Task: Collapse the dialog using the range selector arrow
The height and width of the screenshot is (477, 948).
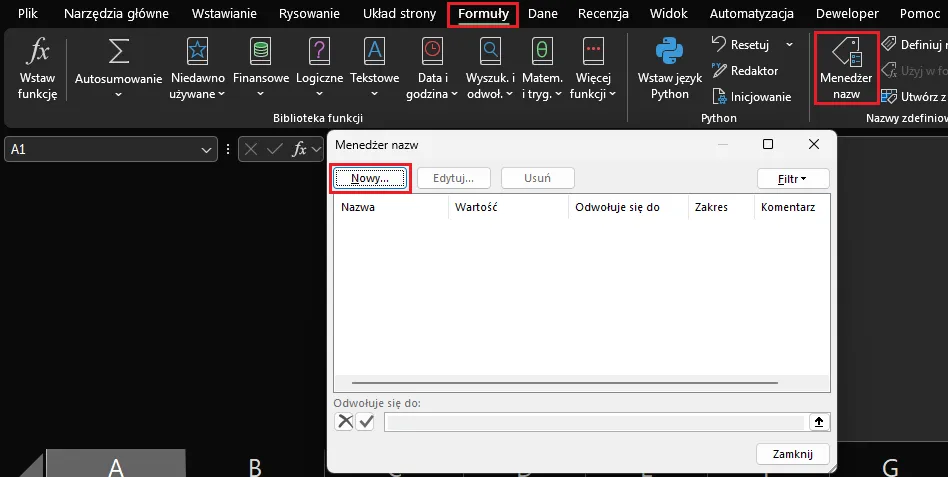Action: coord(819,422)
